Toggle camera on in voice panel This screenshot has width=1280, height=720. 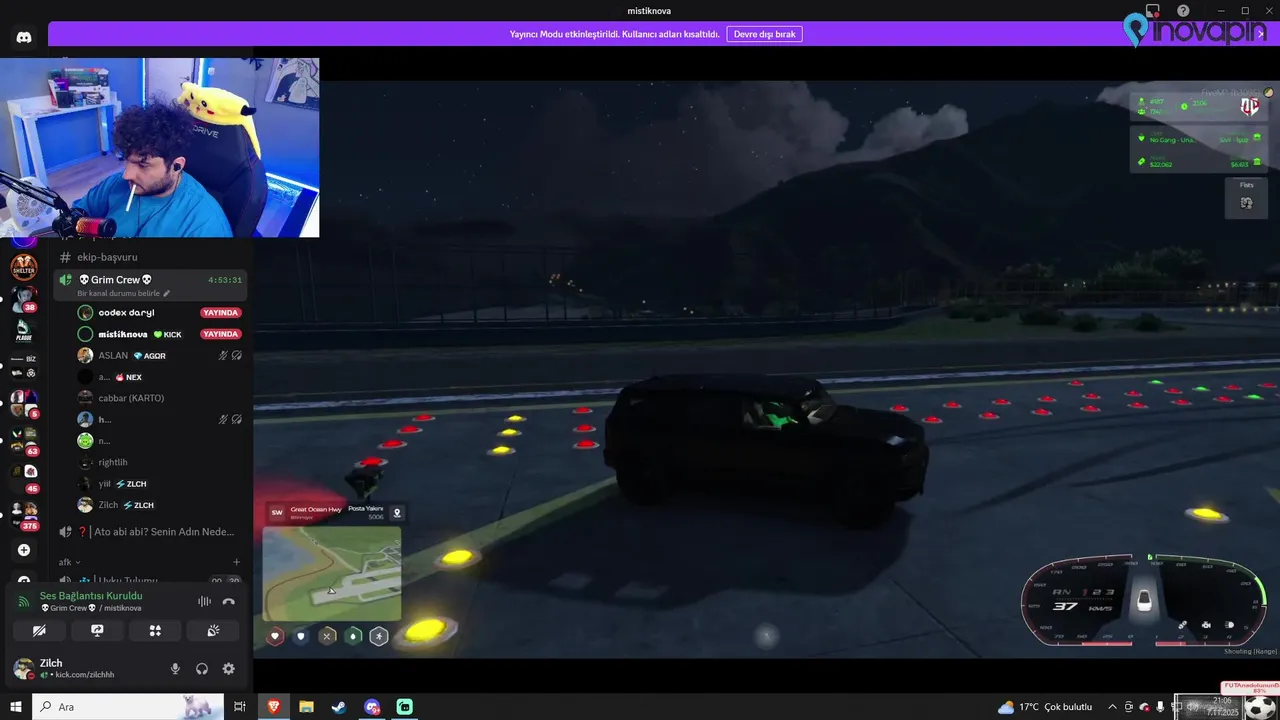click(x=39, y=631)
